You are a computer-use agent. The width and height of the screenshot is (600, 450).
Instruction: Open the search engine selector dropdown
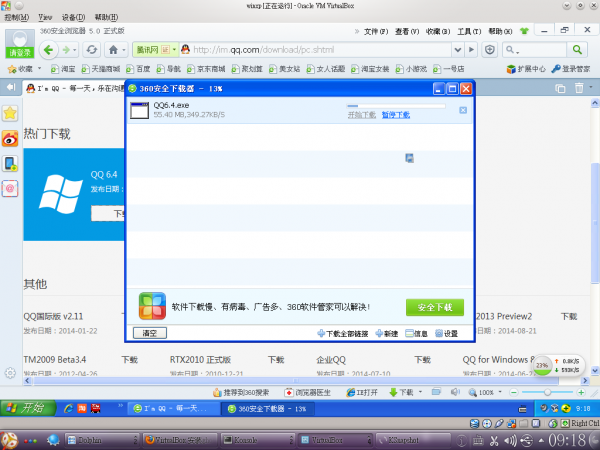coord(512,50)
